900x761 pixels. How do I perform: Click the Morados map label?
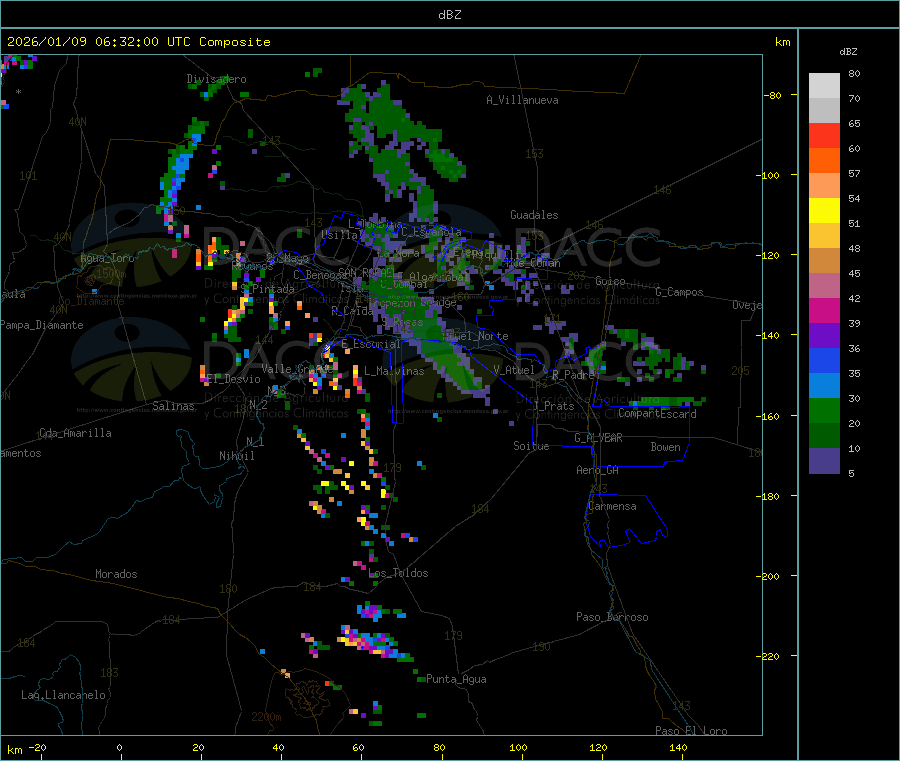pos(116,574)
